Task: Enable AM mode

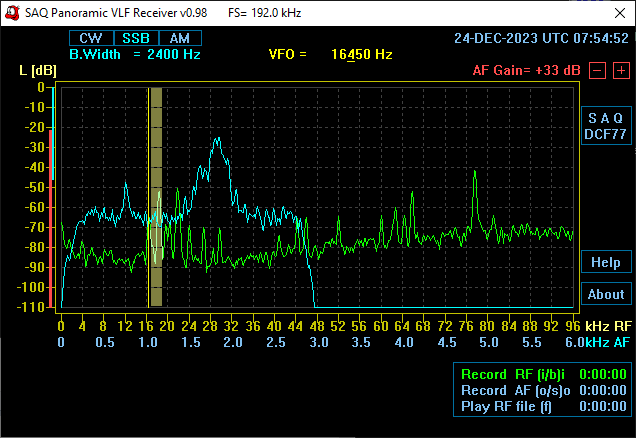Action: click(x=179, y=38)
